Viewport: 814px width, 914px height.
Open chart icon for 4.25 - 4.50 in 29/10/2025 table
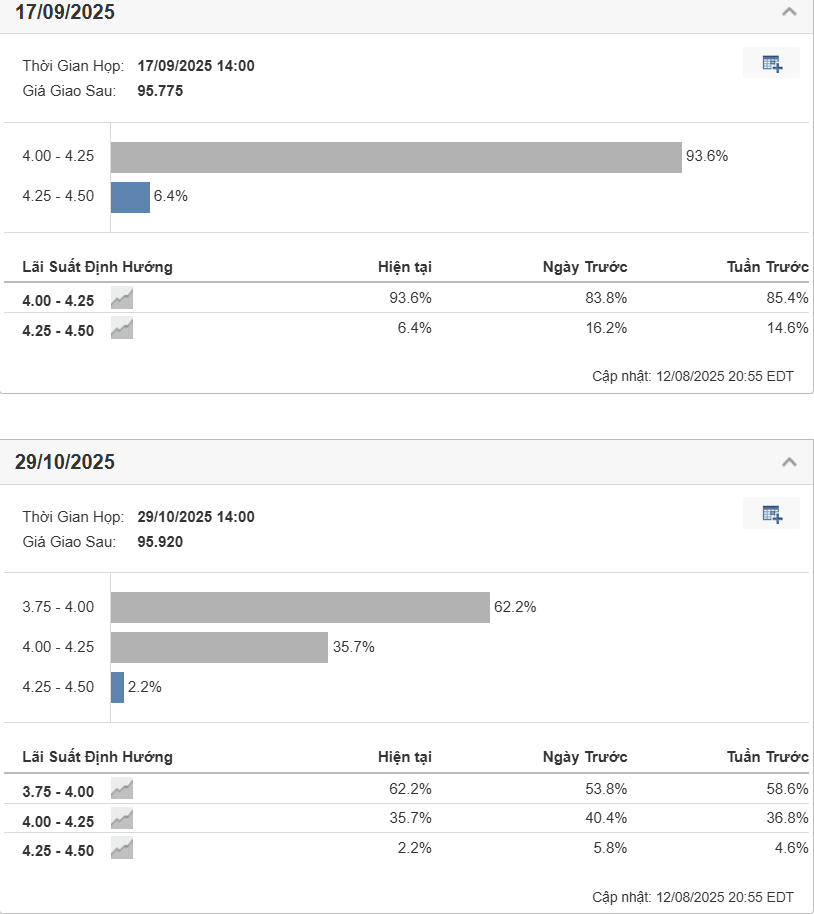pyautogui.click(x=122, y=849)
